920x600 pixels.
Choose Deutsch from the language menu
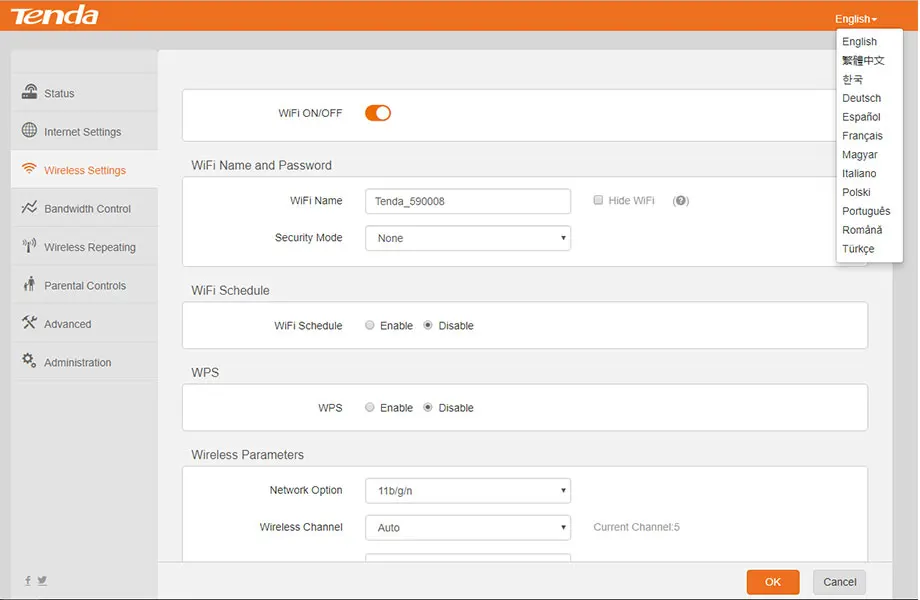click(861, 98)
